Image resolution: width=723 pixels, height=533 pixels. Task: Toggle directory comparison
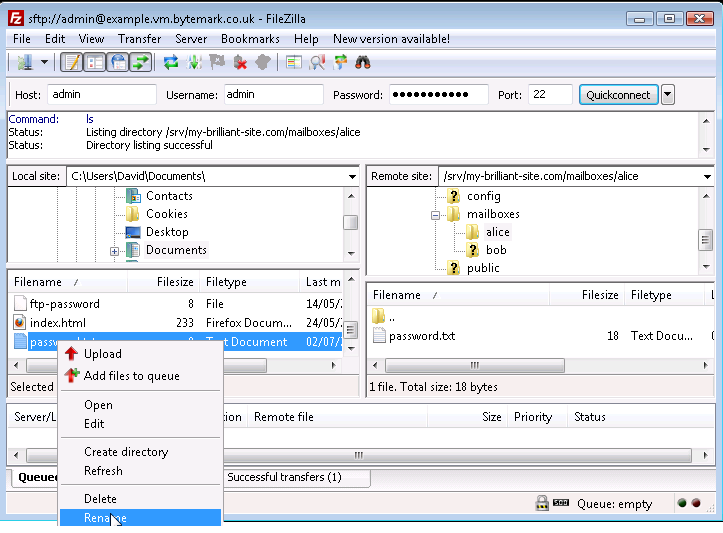click(317, 62)
